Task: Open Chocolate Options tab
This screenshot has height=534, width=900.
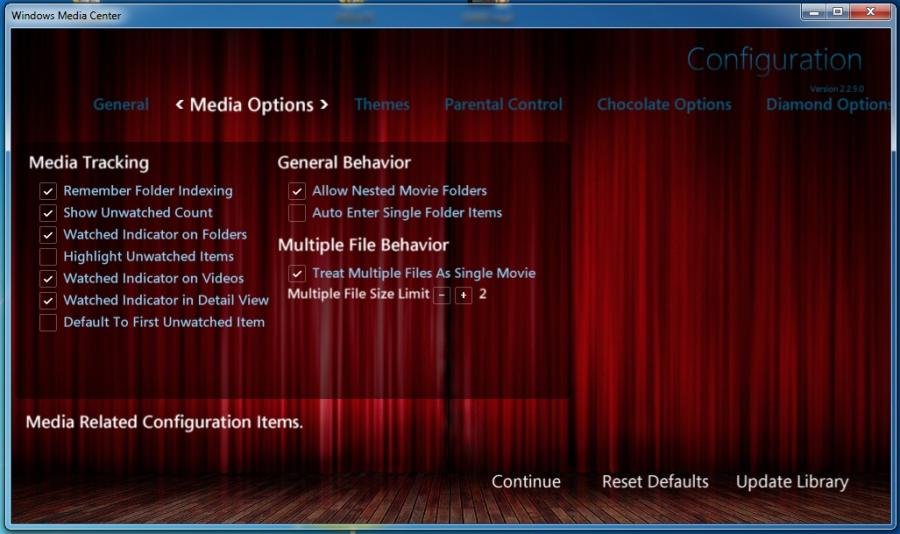Action: tap(664, 105)
